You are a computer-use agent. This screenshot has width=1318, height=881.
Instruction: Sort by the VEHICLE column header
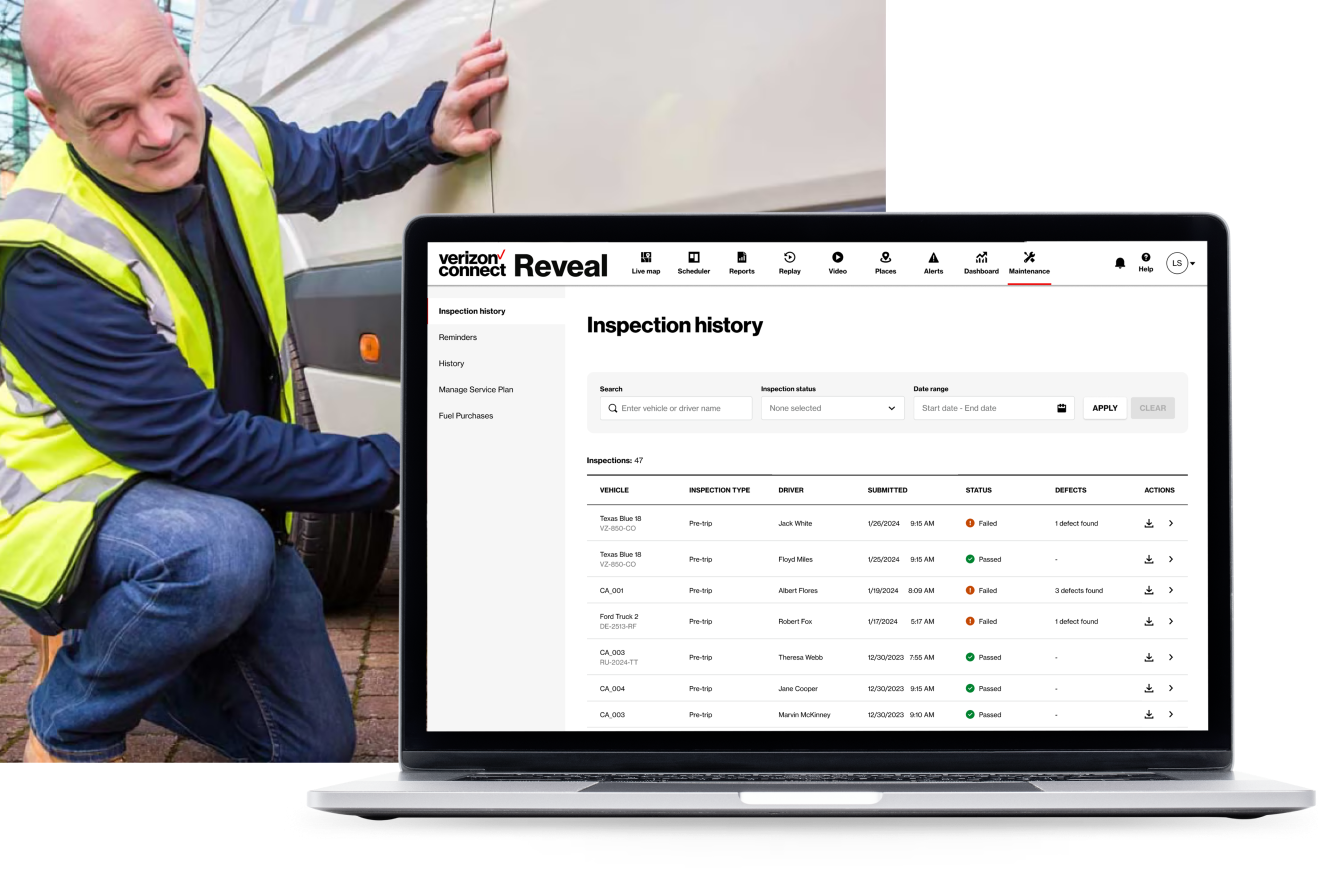tap(614, 490)
